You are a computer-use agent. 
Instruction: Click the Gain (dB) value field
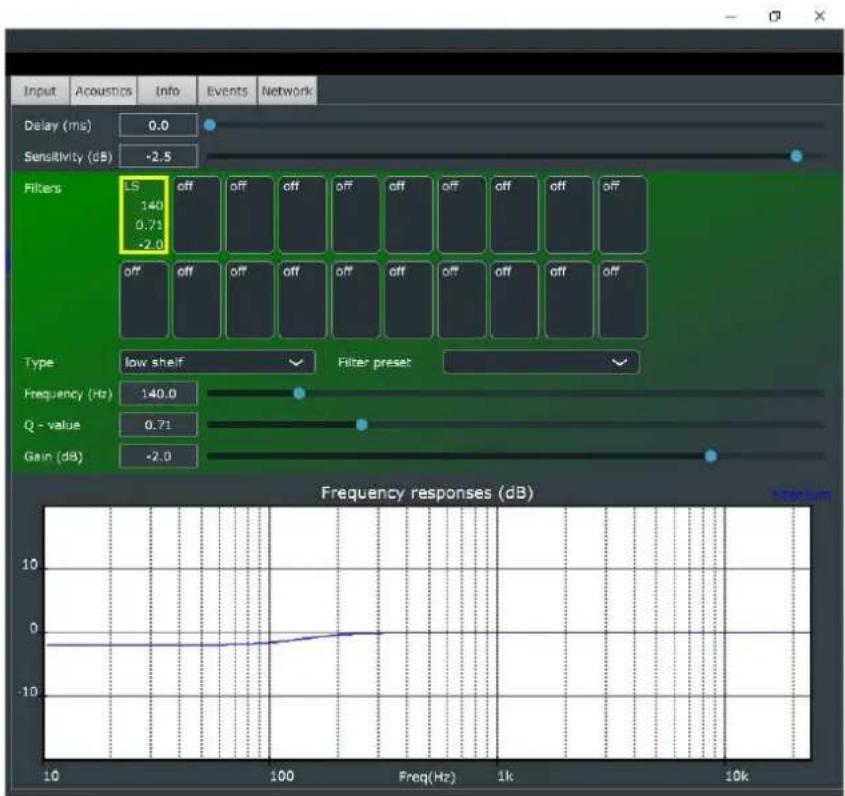pyautogui.click(x=158, y=456)
